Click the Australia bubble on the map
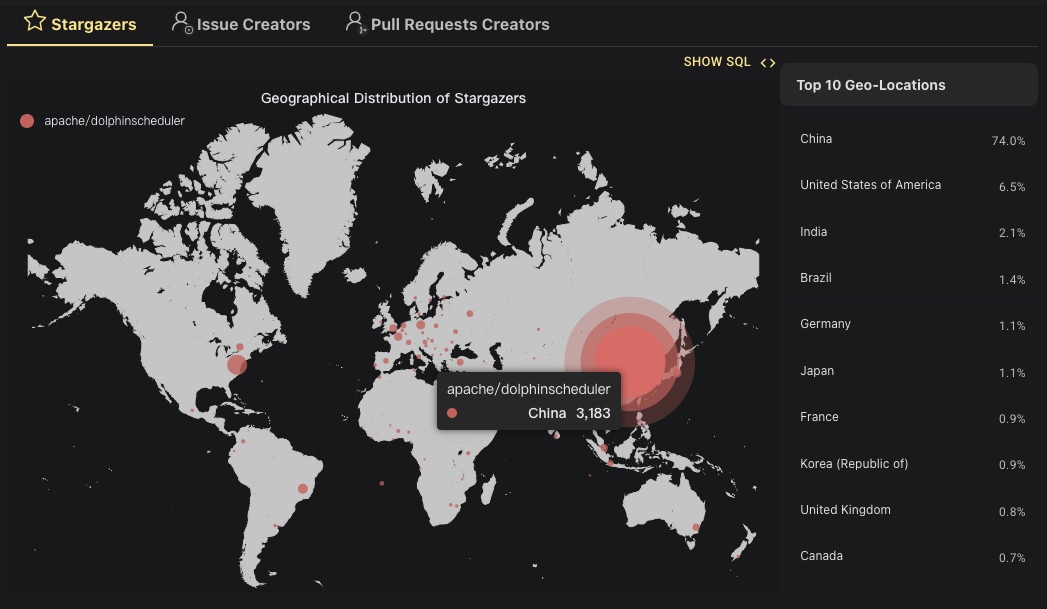 coord(696,527)
